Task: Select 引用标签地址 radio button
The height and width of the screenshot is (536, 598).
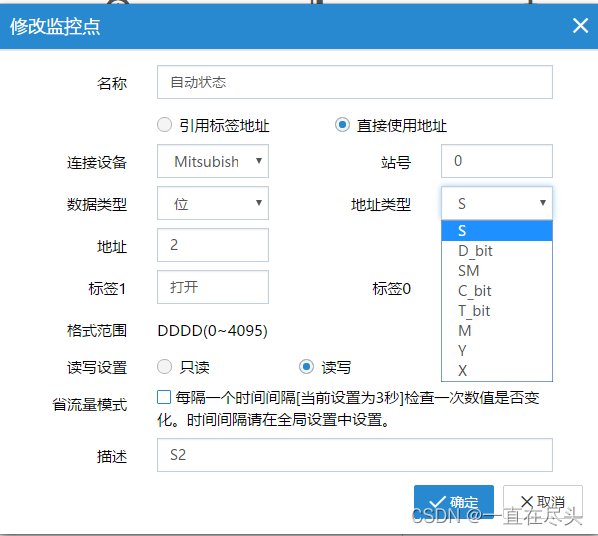Action: point(164,125)
